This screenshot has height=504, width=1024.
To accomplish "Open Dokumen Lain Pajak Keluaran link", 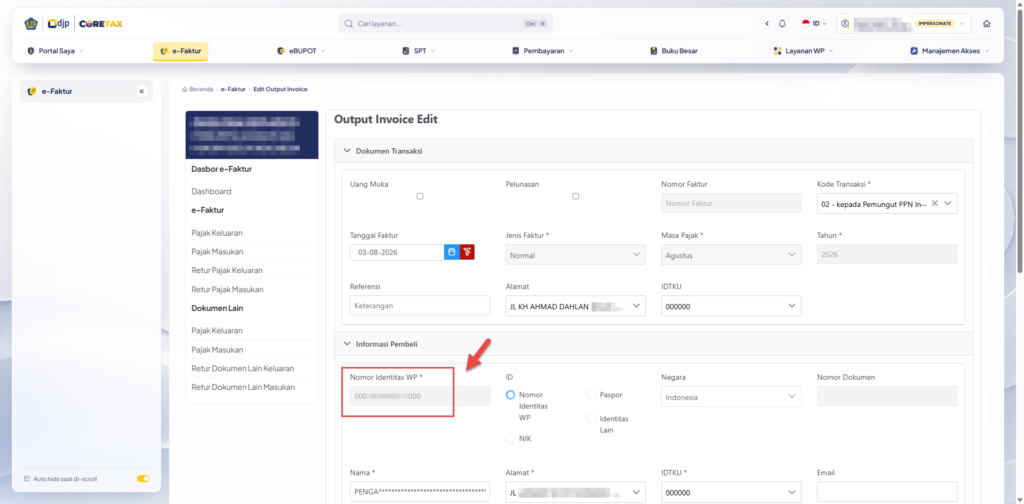I will pos(217,330).
